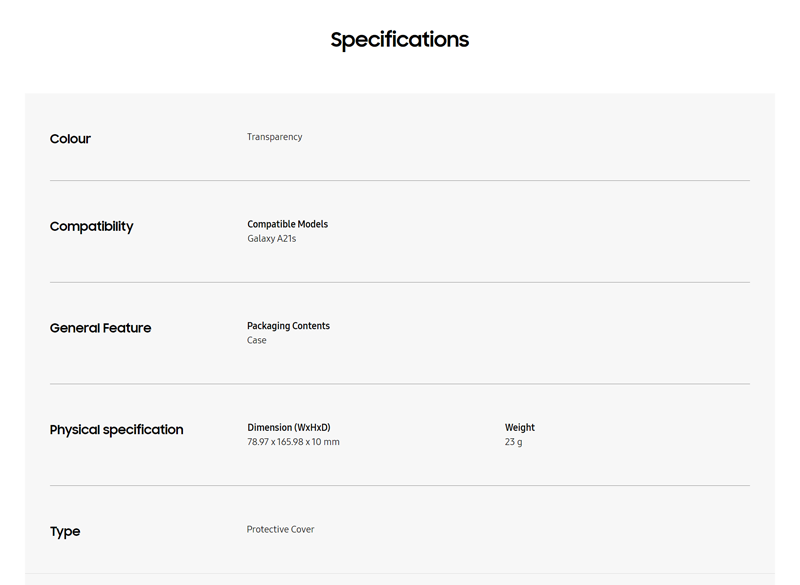This screenshot has width=800, height=585.
Task: Click the divider line below the Compatibility row
Action: [x=400, y=282]
